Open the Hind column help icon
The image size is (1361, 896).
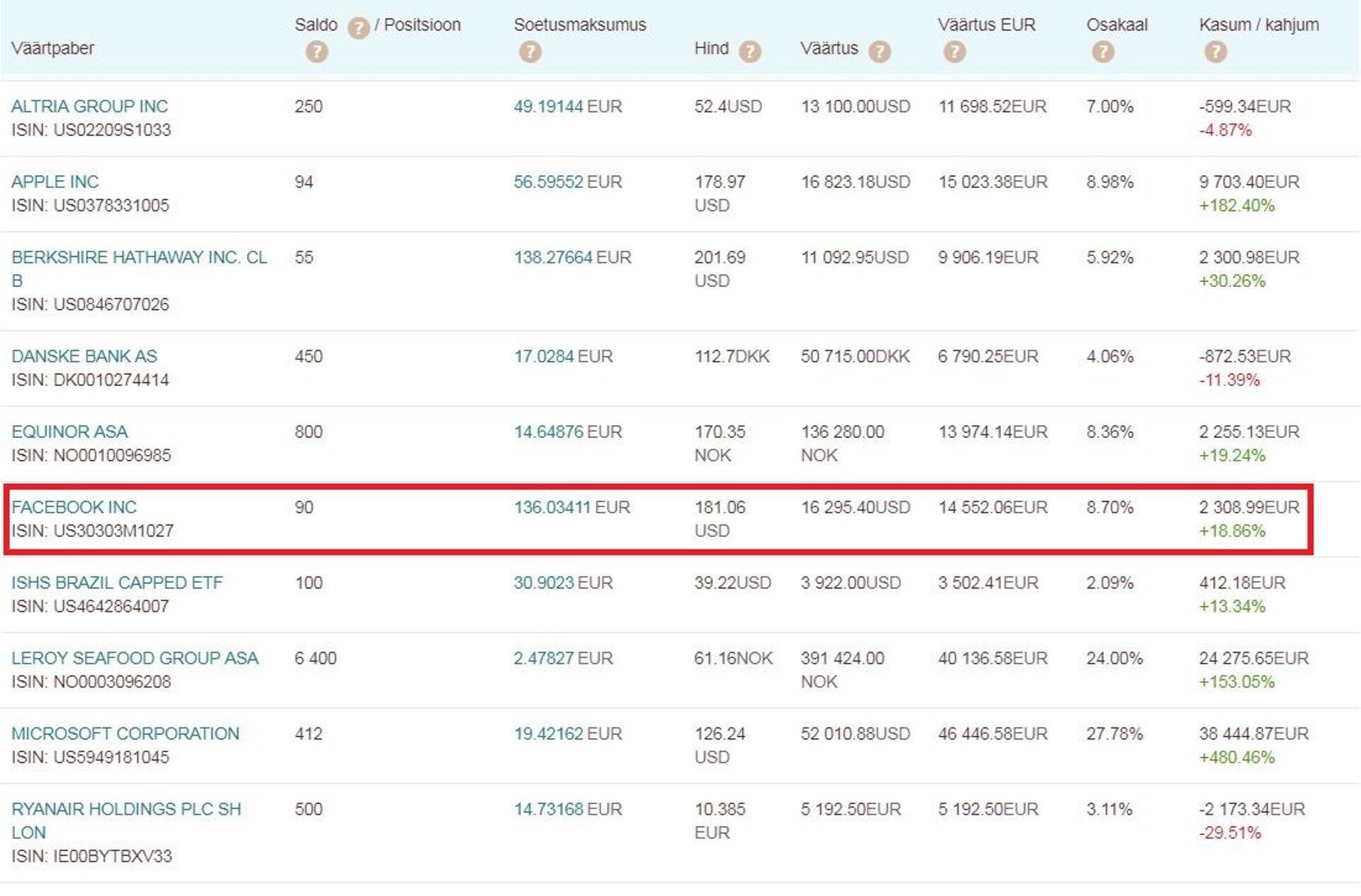(749, 50)
